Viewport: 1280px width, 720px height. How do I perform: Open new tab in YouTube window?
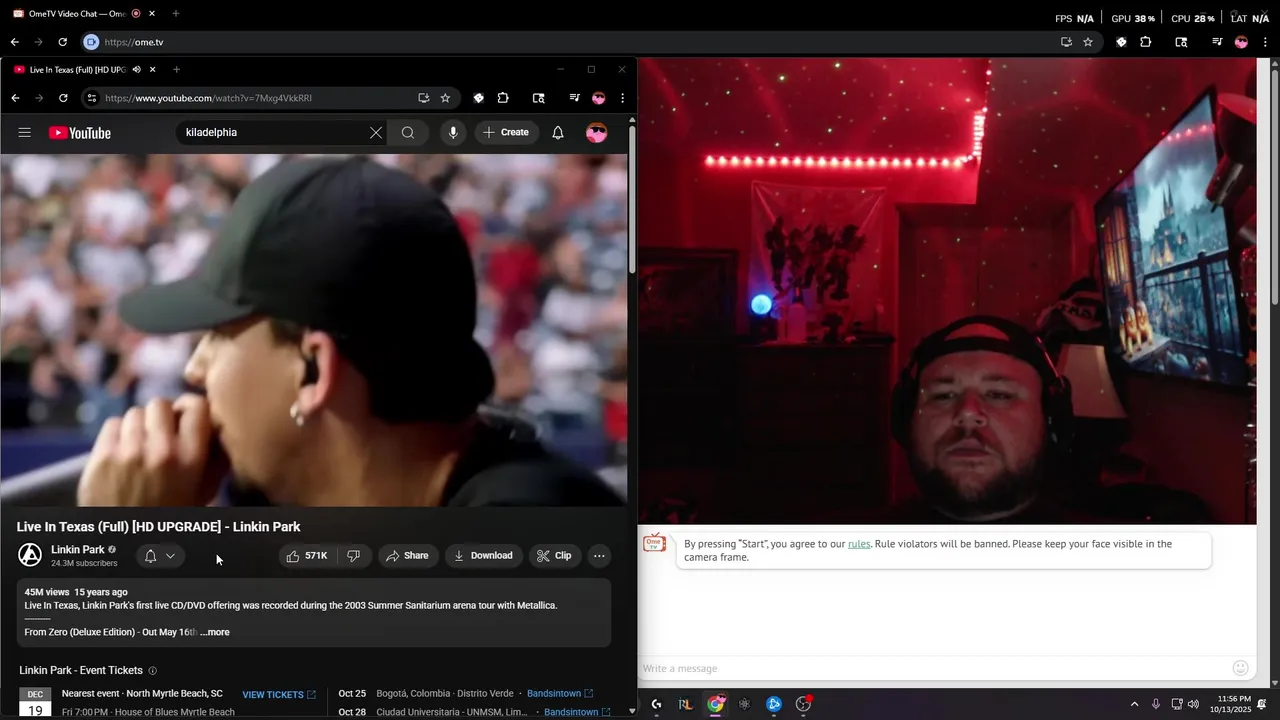point(176,70)
